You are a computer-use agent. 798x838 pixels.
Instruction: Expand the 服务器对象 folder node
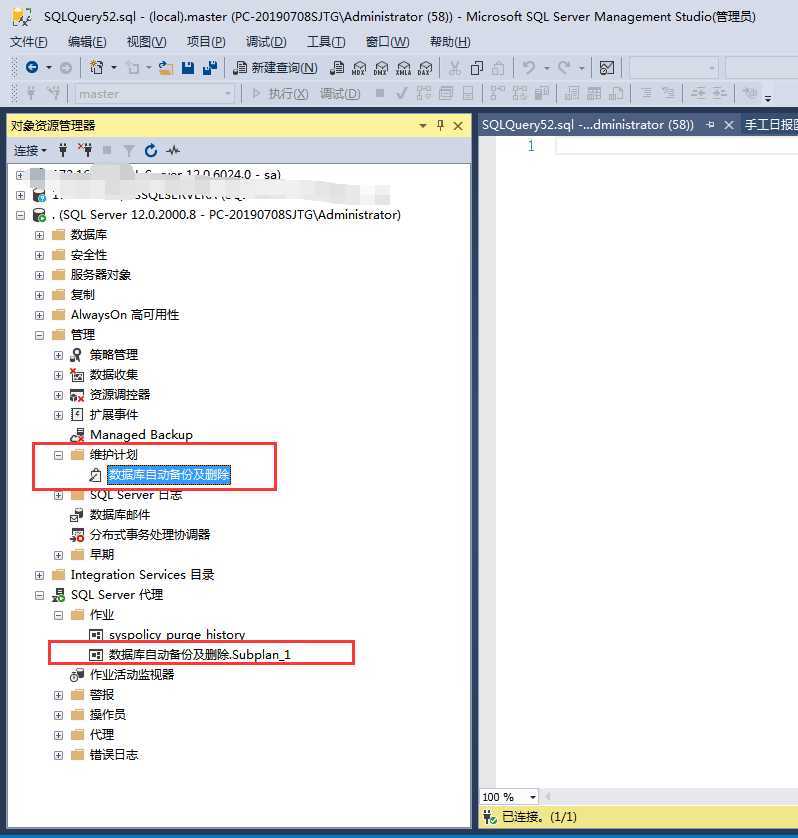(40, 275)
